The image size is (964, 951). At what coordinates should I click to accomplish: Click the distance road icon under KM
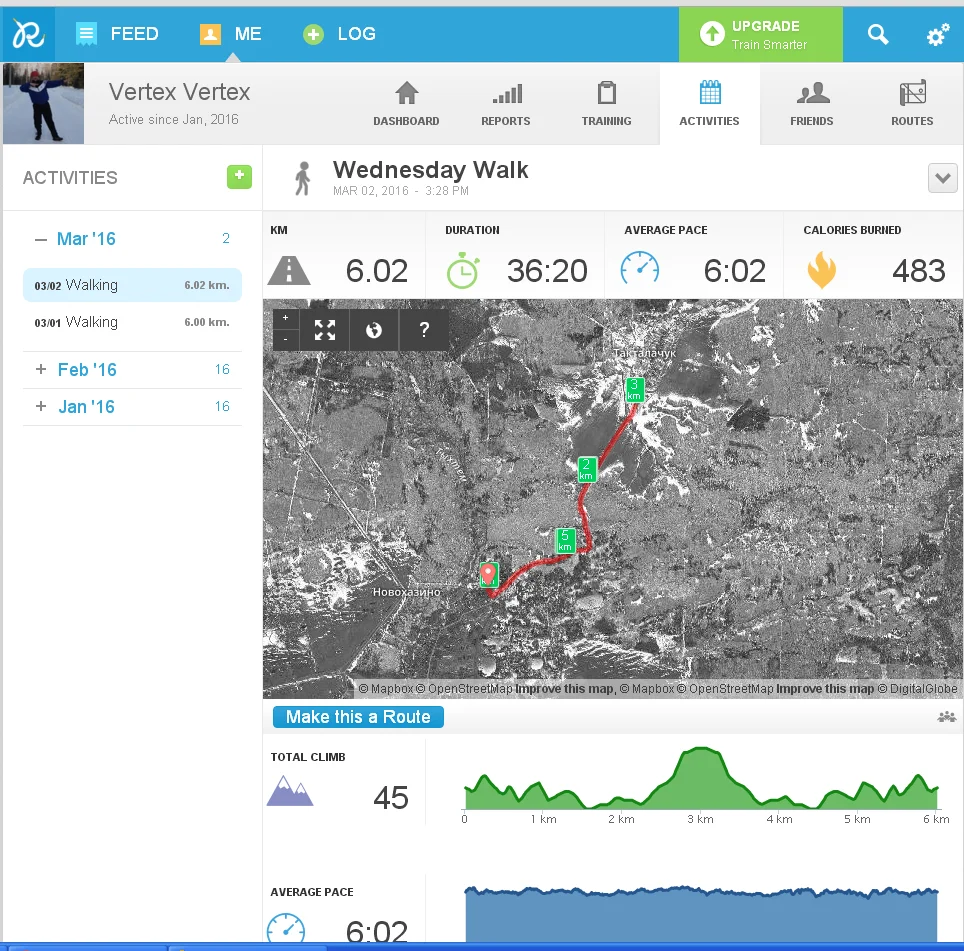point(289,270)
